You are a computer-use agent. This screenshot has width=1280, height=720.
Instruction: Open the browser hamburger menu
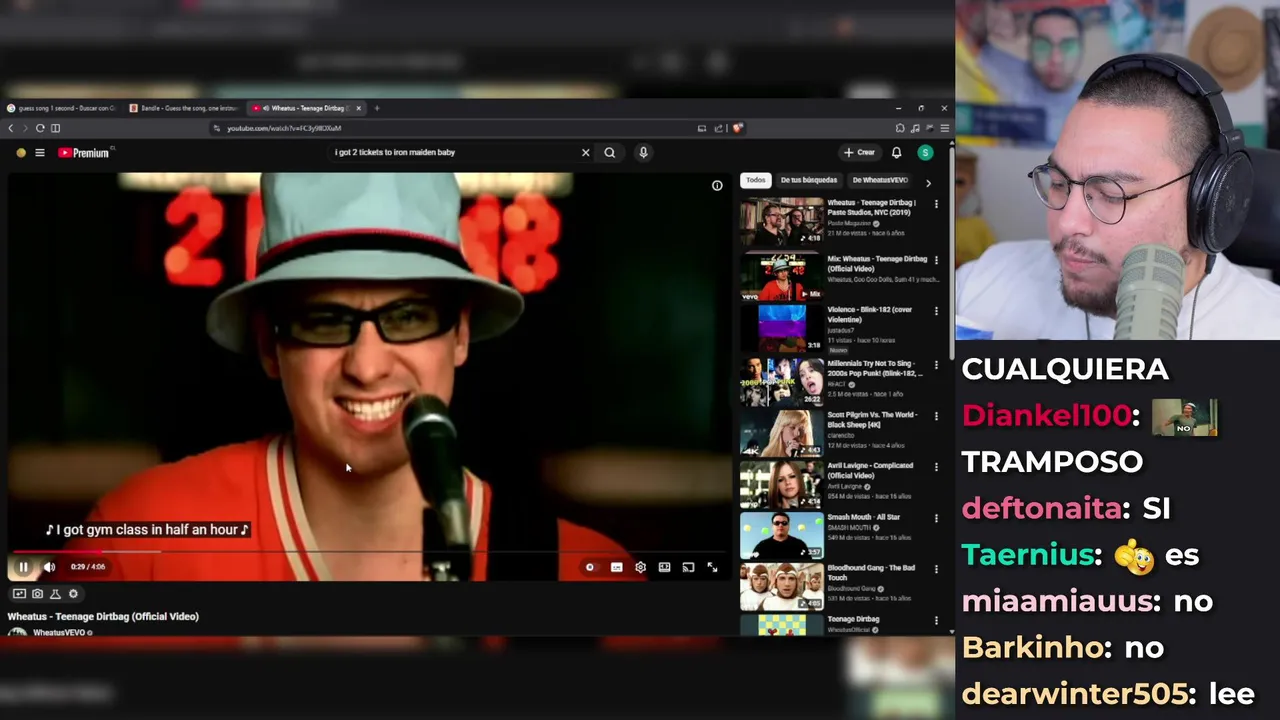click(944, 128)
